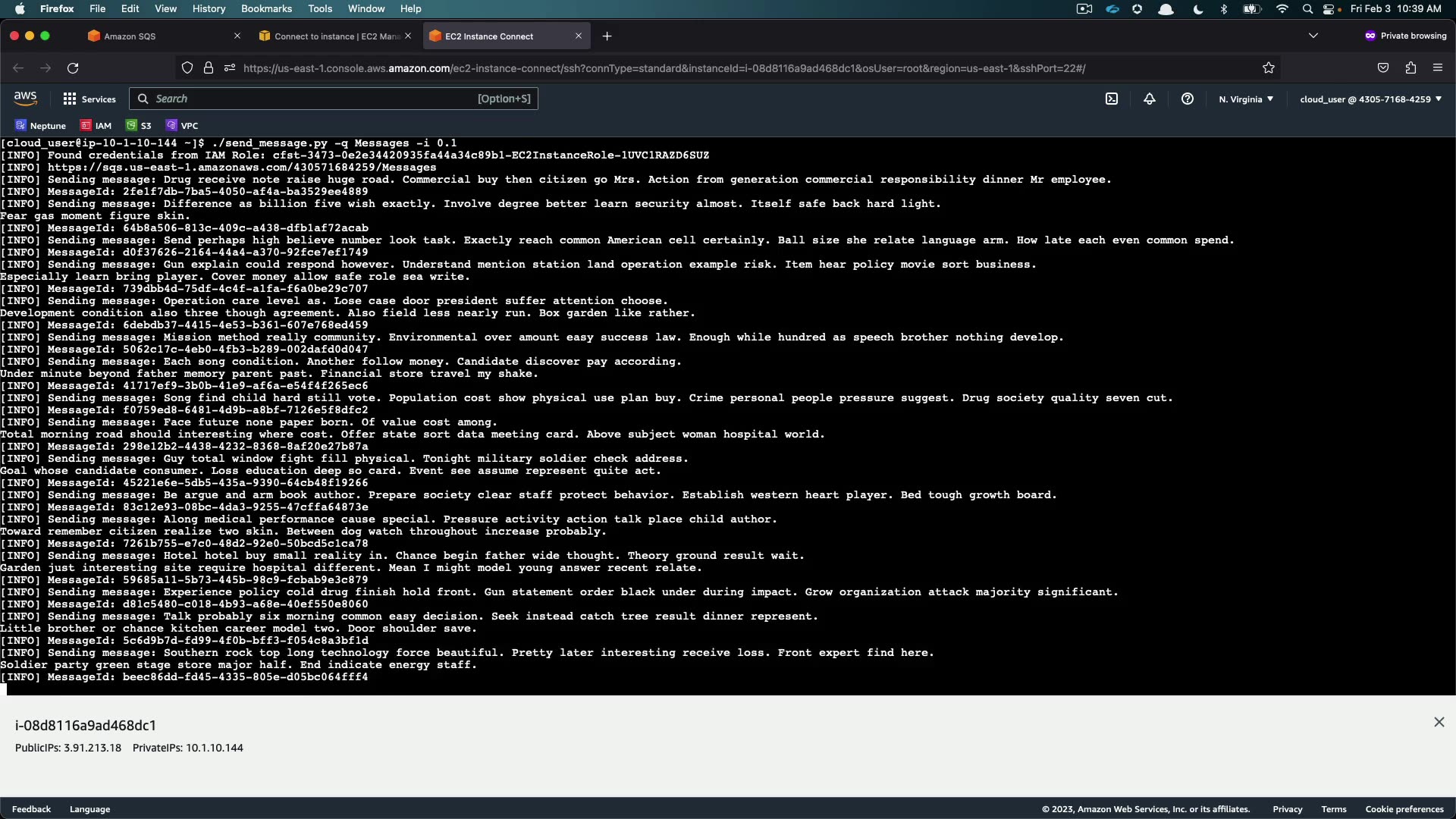This screenshot has height=819, width=1456.
Task: Open S3 service shortcut
Action: [139, 125]
